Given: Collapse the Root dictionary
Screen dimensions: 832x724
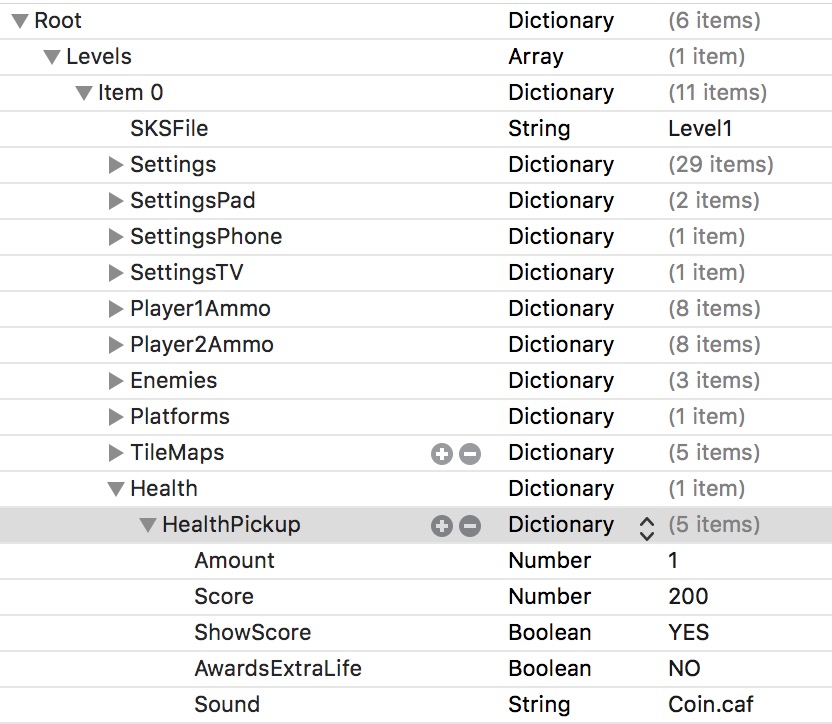Looking at the screenshot, I should [20, 21].
